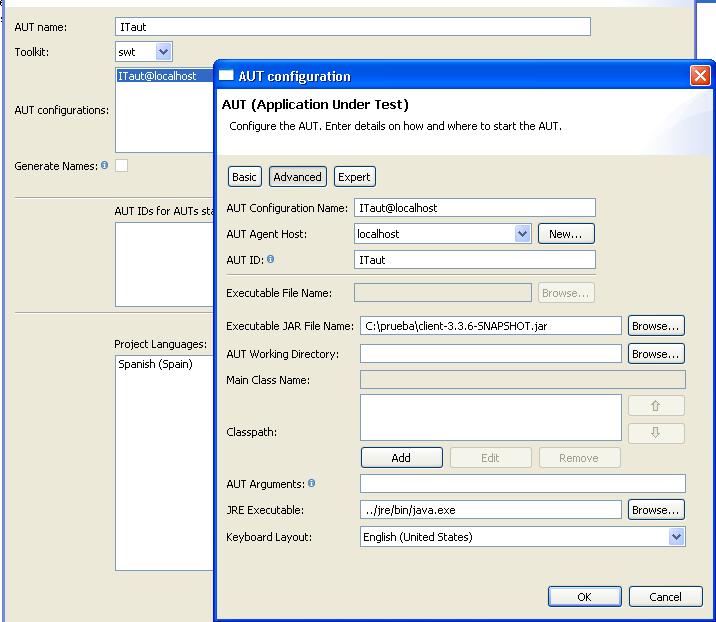Click the AUT configuration dialog title icon

point(226,75)
